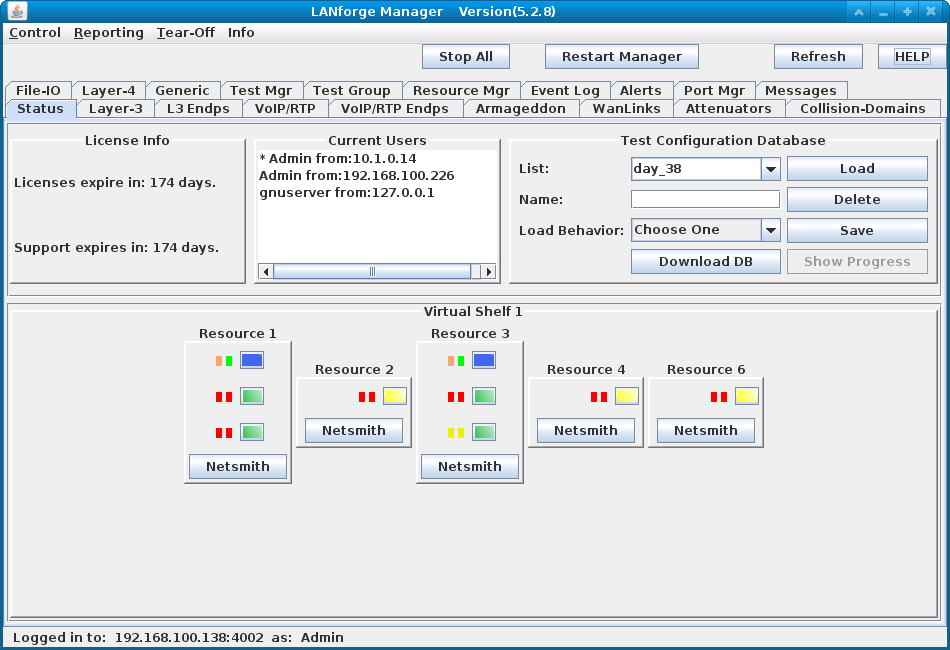Screen dimensions: 950x650
Task: Click Resource 1 blue status icon
Action: tap(251, 360)
